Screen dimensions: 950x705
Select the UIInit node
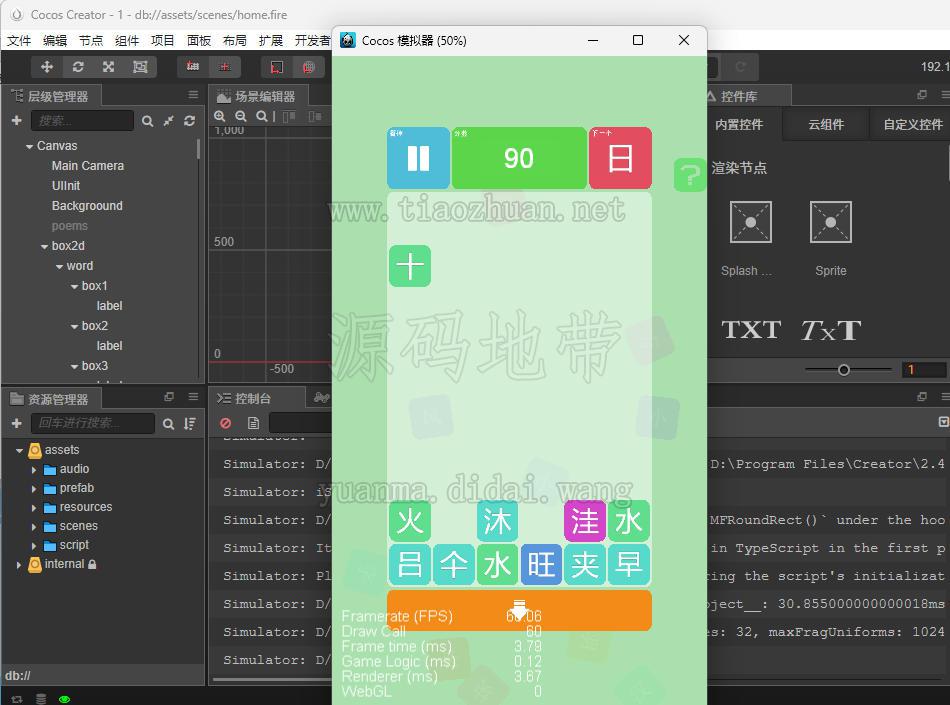point(66,186)
